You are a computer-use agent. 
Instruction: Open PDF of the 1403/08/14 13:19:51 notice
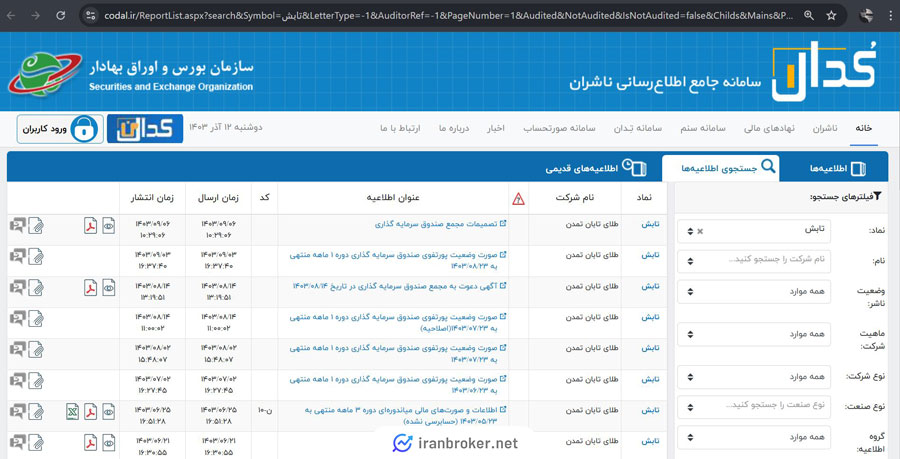pos(90,287)
